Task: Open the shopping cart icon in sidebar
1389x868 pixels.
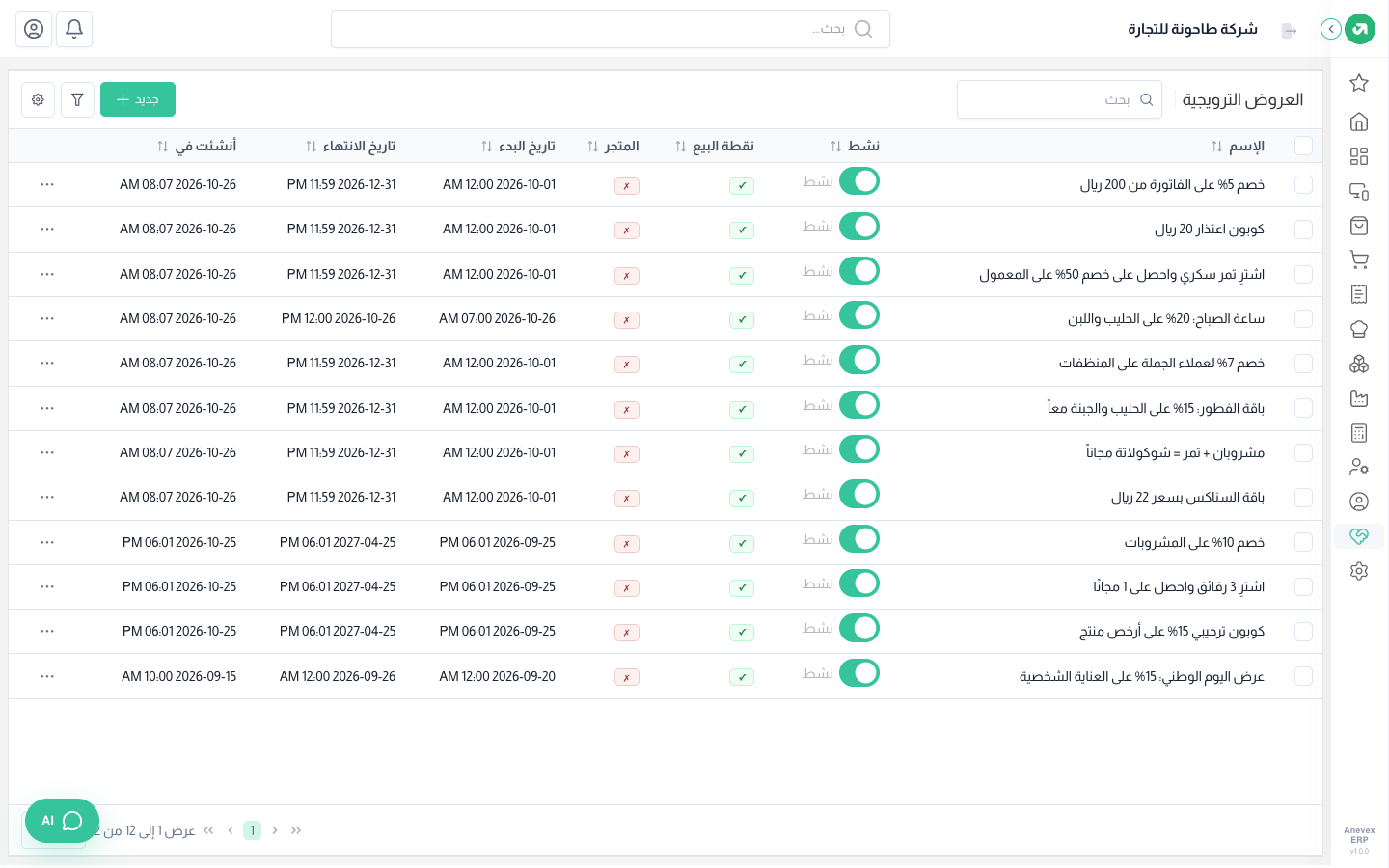Action: point(1359,259)
